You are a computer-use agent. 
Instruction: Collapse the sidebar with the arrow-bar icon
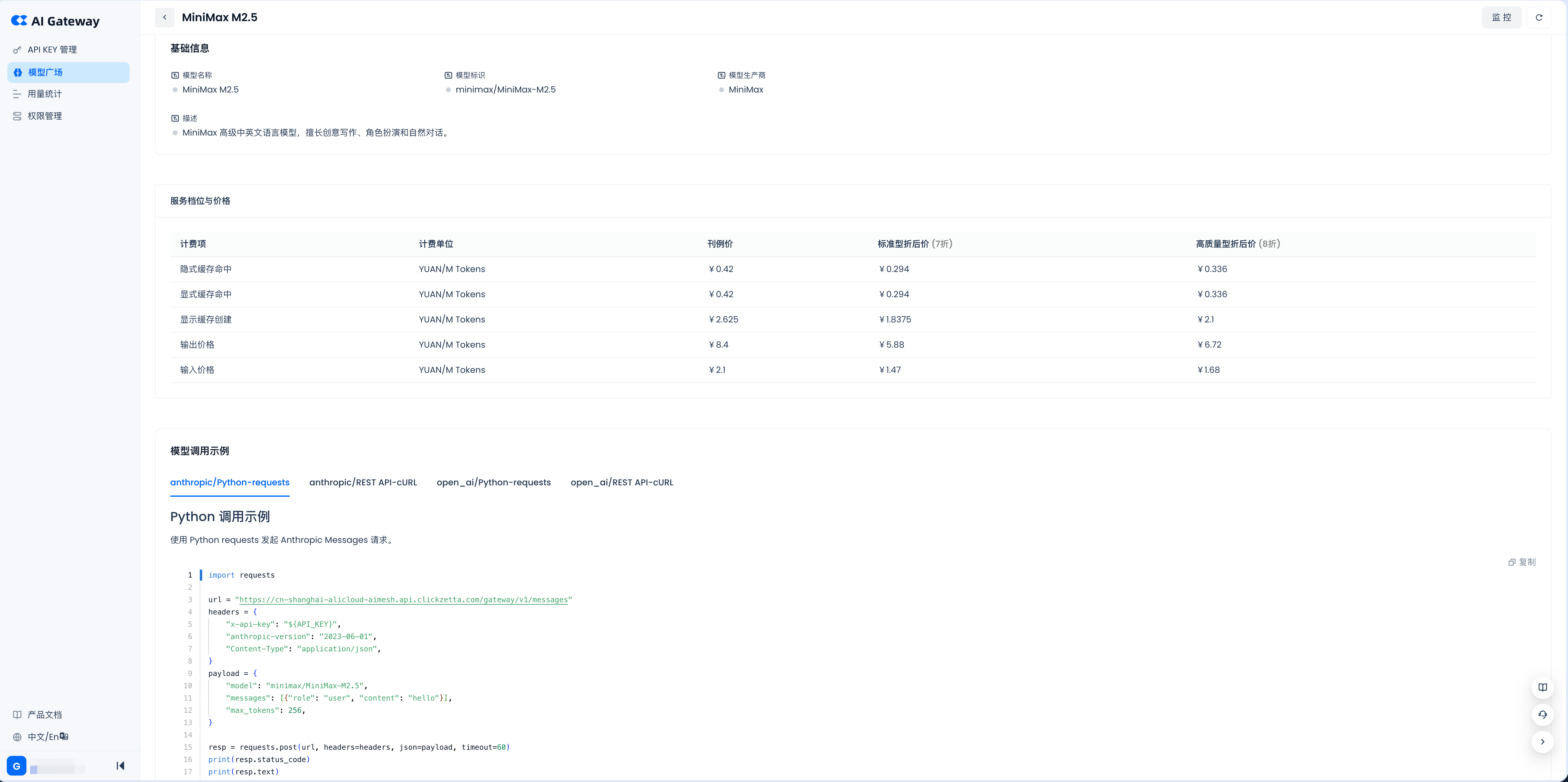[120, 766]
